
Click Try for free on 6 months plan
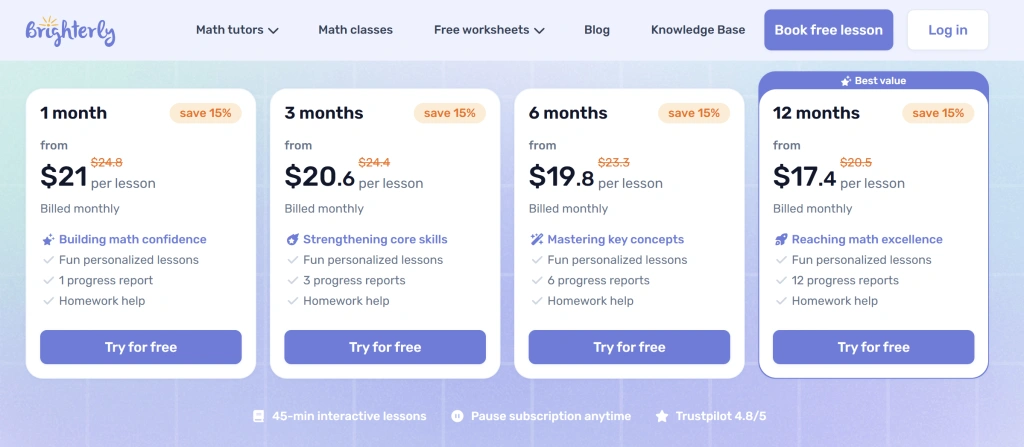pyautogui.click(x=629, y=347)
